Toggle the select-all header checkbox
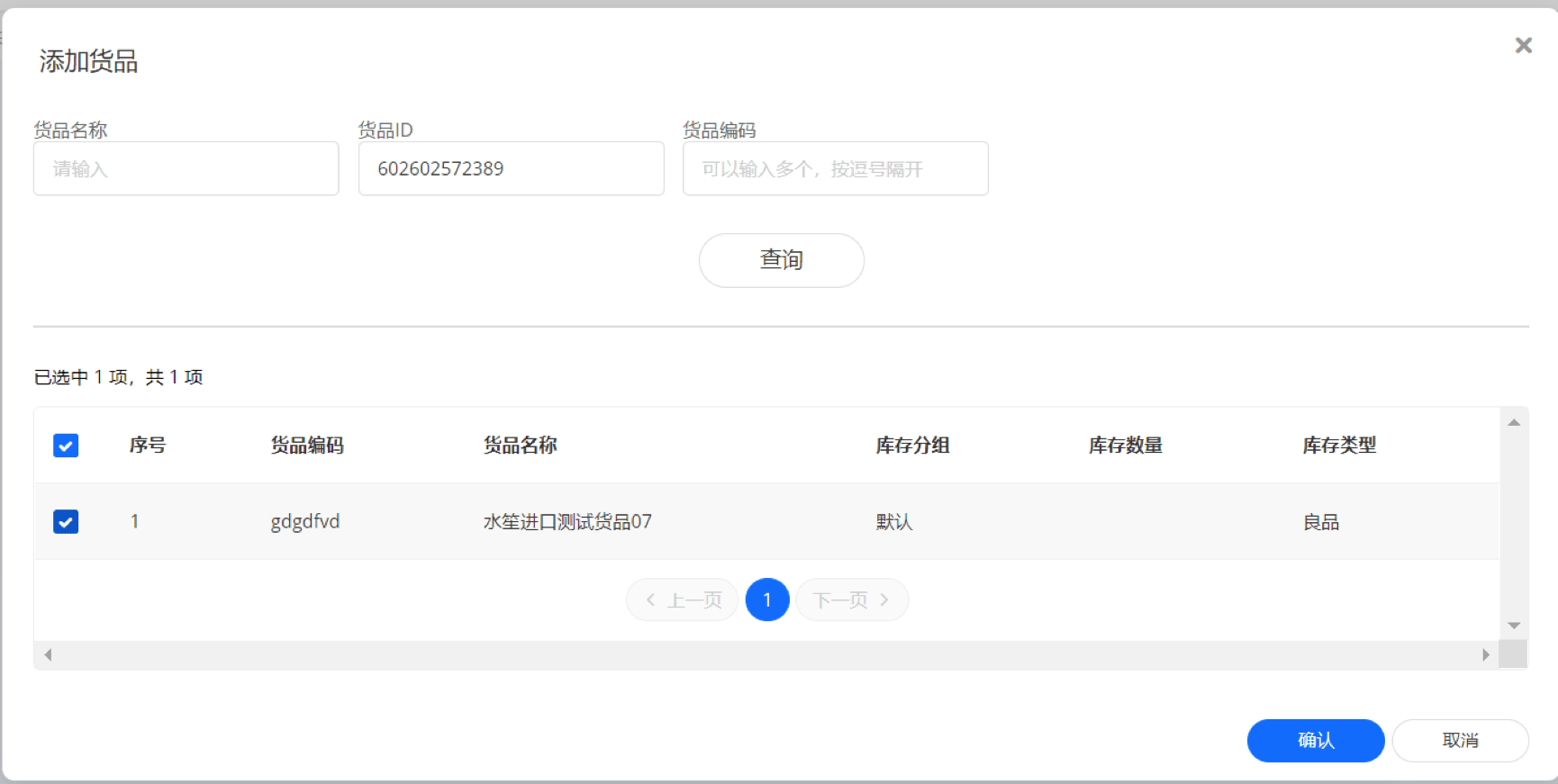Viewport: 1558px width, 784px height. click(x=66, y=446)
